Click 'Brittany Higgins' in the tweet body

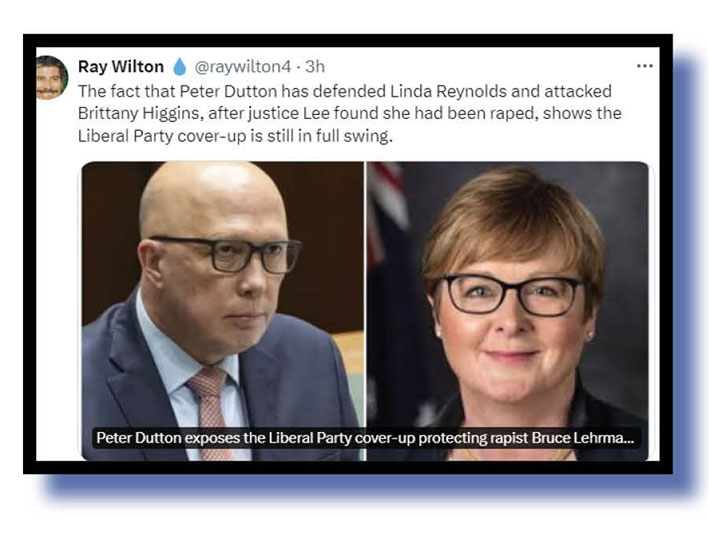coord(138,113)
